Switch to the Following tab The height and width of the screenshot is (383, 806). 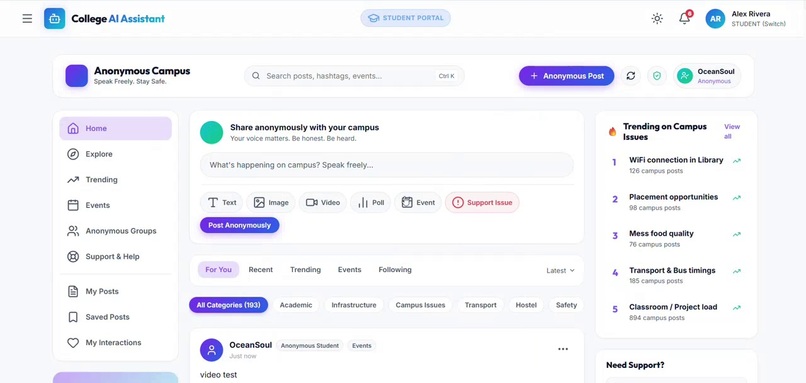click(395, 269)
